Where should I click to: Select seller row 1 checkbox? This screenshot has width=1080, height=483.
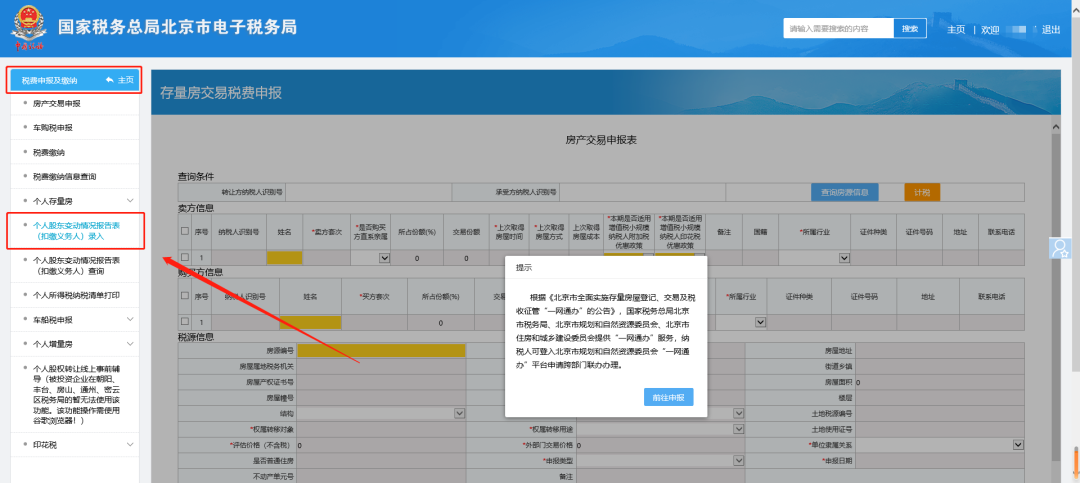[x=184, y=258]
